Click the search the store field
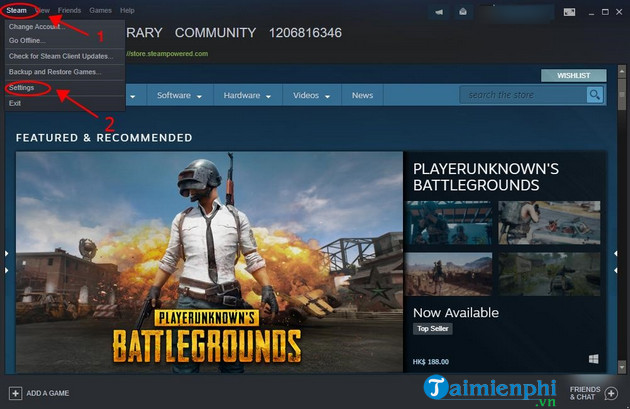 tap(523, 95)
